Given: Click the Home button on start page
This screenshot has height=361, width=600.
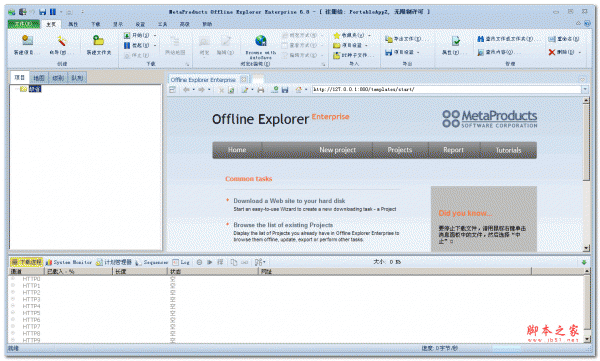Looking at the screenshot, I should (x=237, y=150).
